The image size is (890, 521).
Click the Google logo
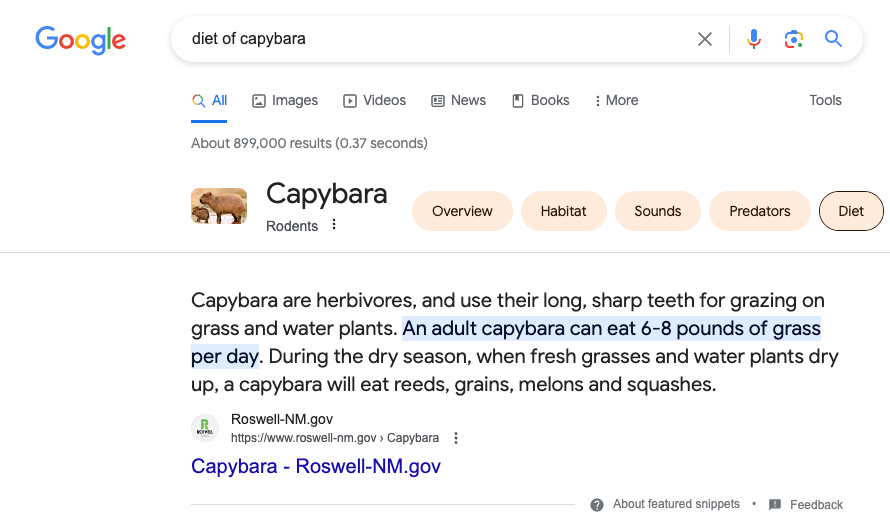[x=80, y=40]
